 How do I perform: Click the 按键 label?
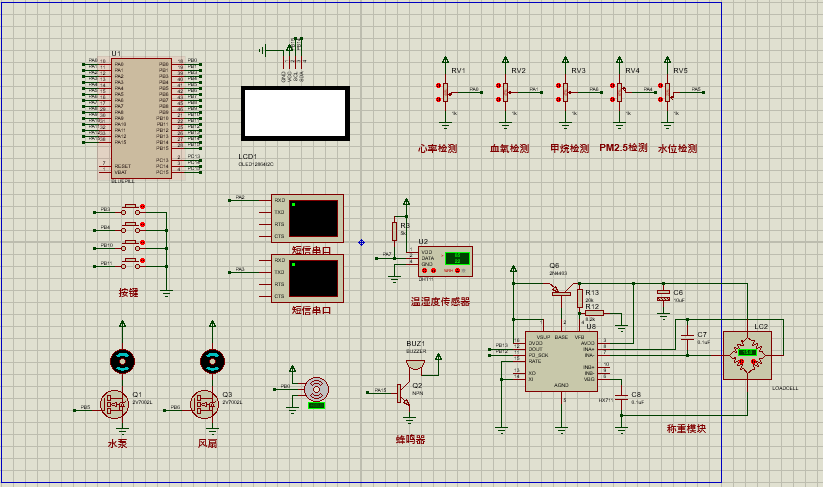[x=129, y=292]
